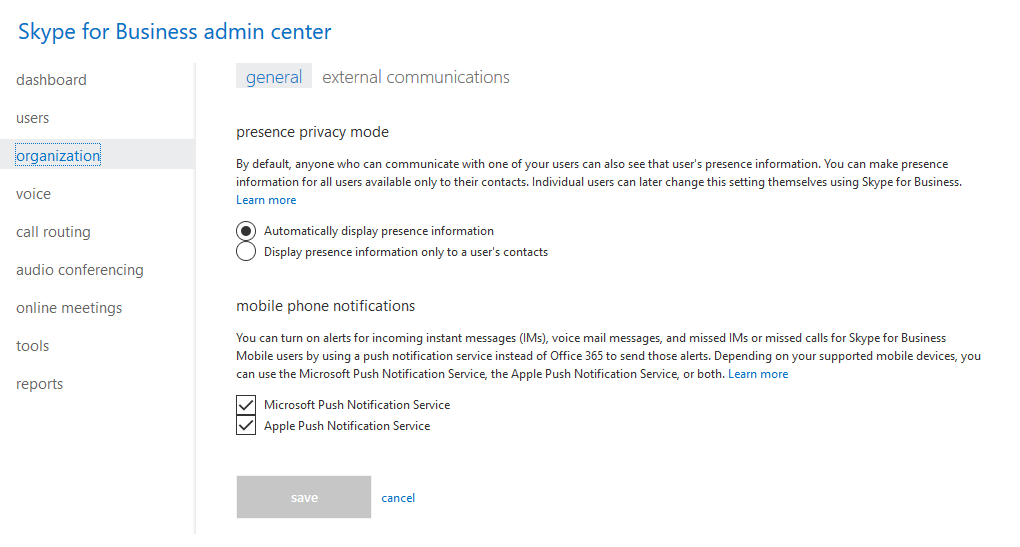1020x547 pixels.
Task: Switch to external communications tab
Action: point(416,77)
